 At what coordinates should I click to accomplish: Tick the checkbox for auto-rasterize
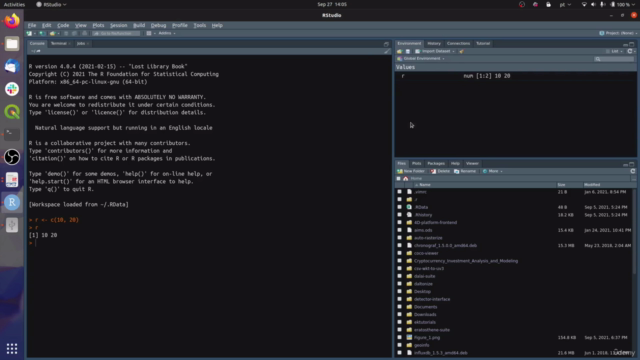click(x=400, y=238)
